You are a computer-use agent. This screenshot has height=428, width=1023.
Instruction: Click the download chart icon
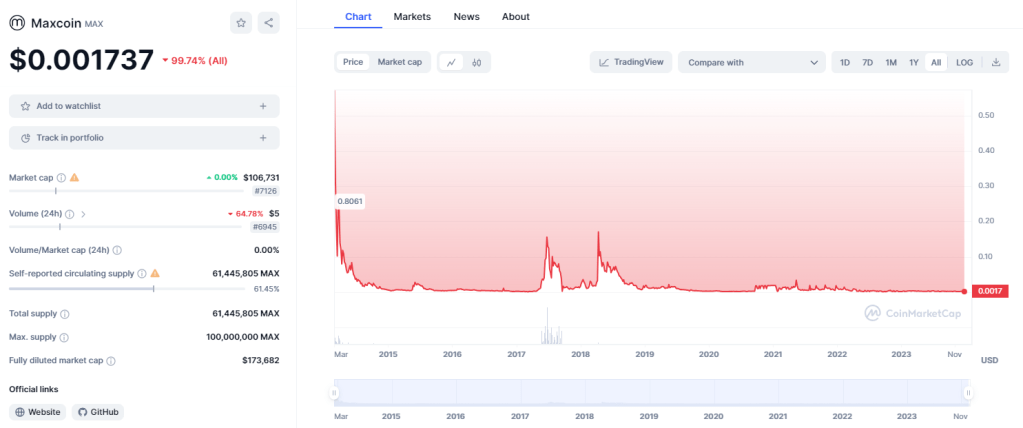(x=995, y=62)
